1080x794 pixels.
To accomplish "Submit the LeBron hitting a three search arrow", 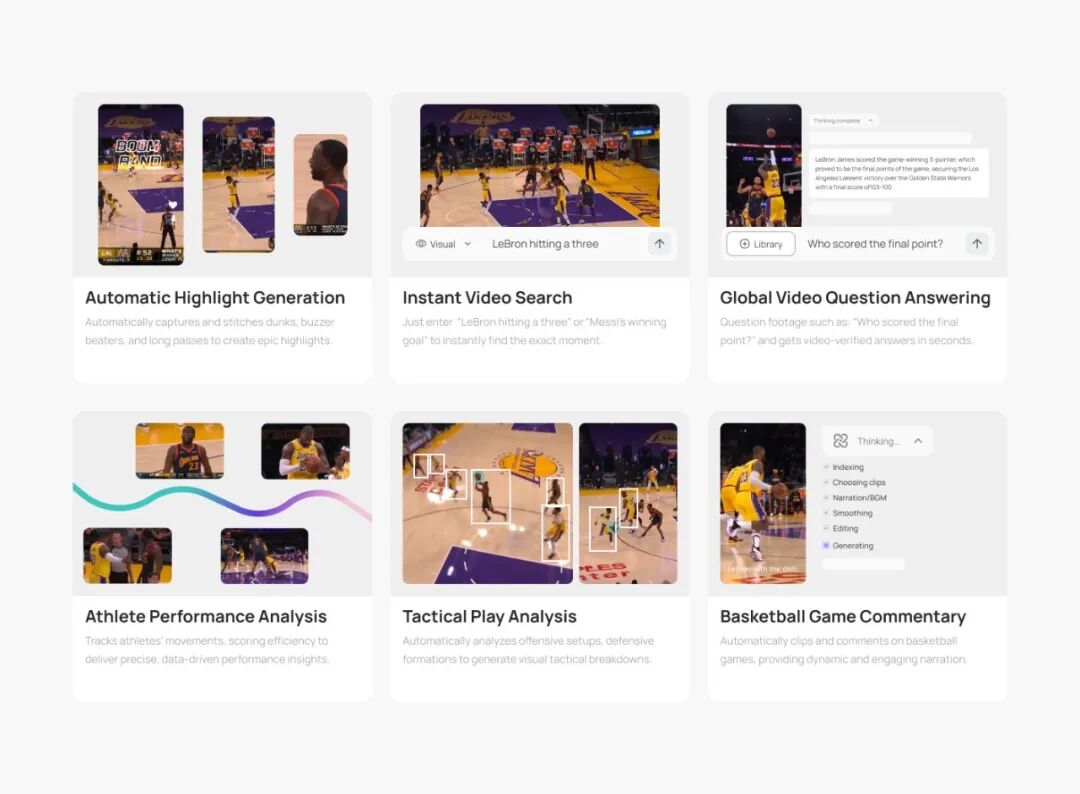I will [x=659, y=244].
